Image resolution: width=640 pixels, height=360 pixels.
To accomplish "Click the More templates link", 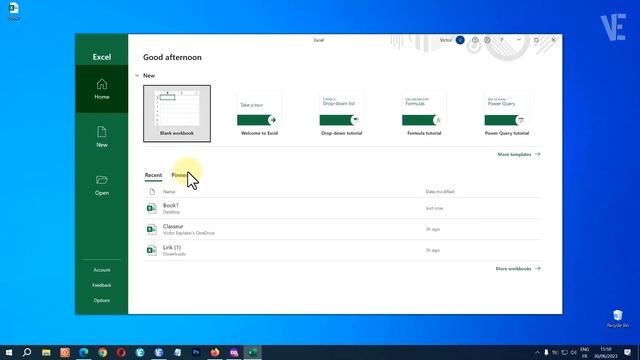I will point(519,154).
